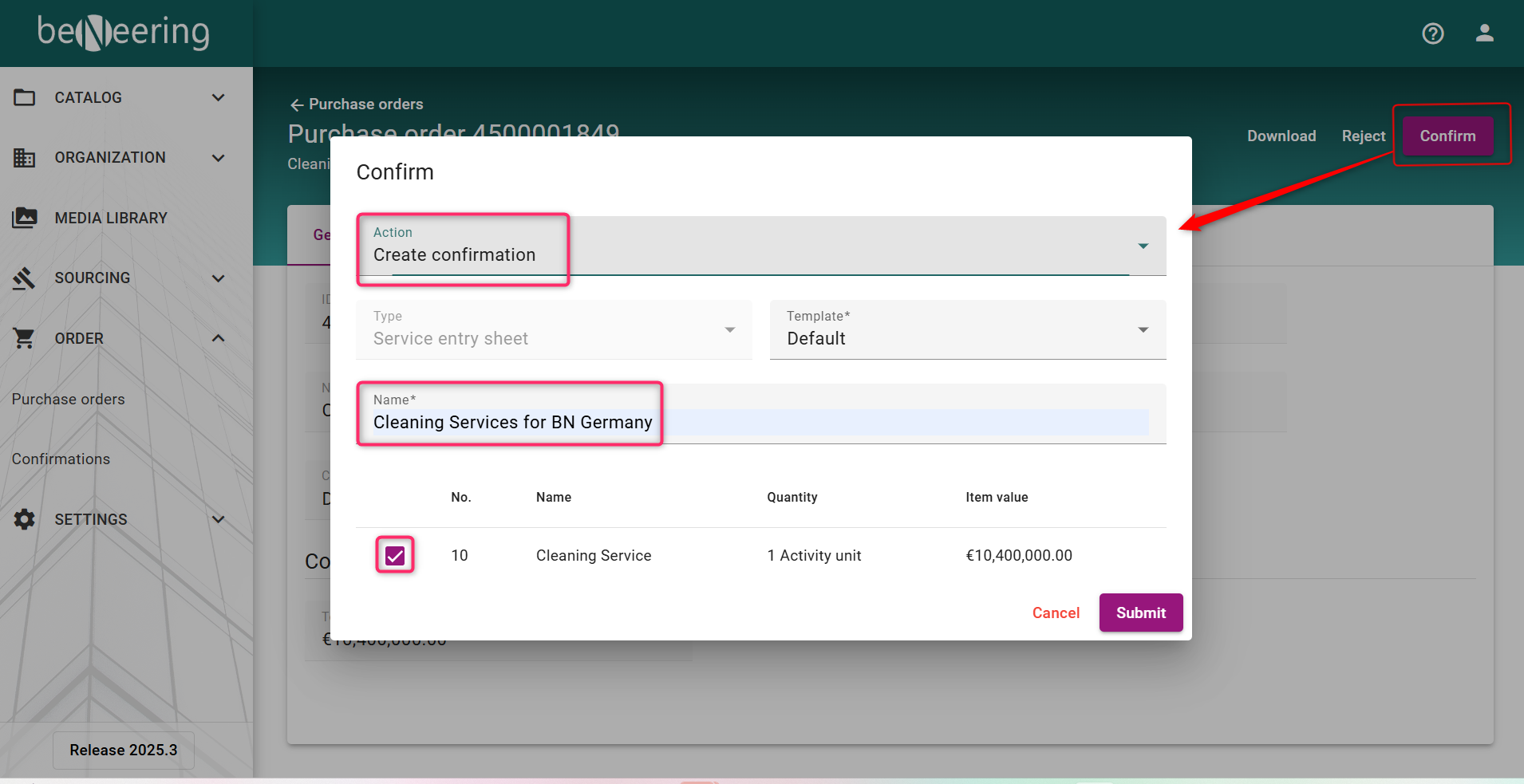This screenshot has height=784, width=1524.
Task: Open the Action dropdown
Action: pos(1143,246)
